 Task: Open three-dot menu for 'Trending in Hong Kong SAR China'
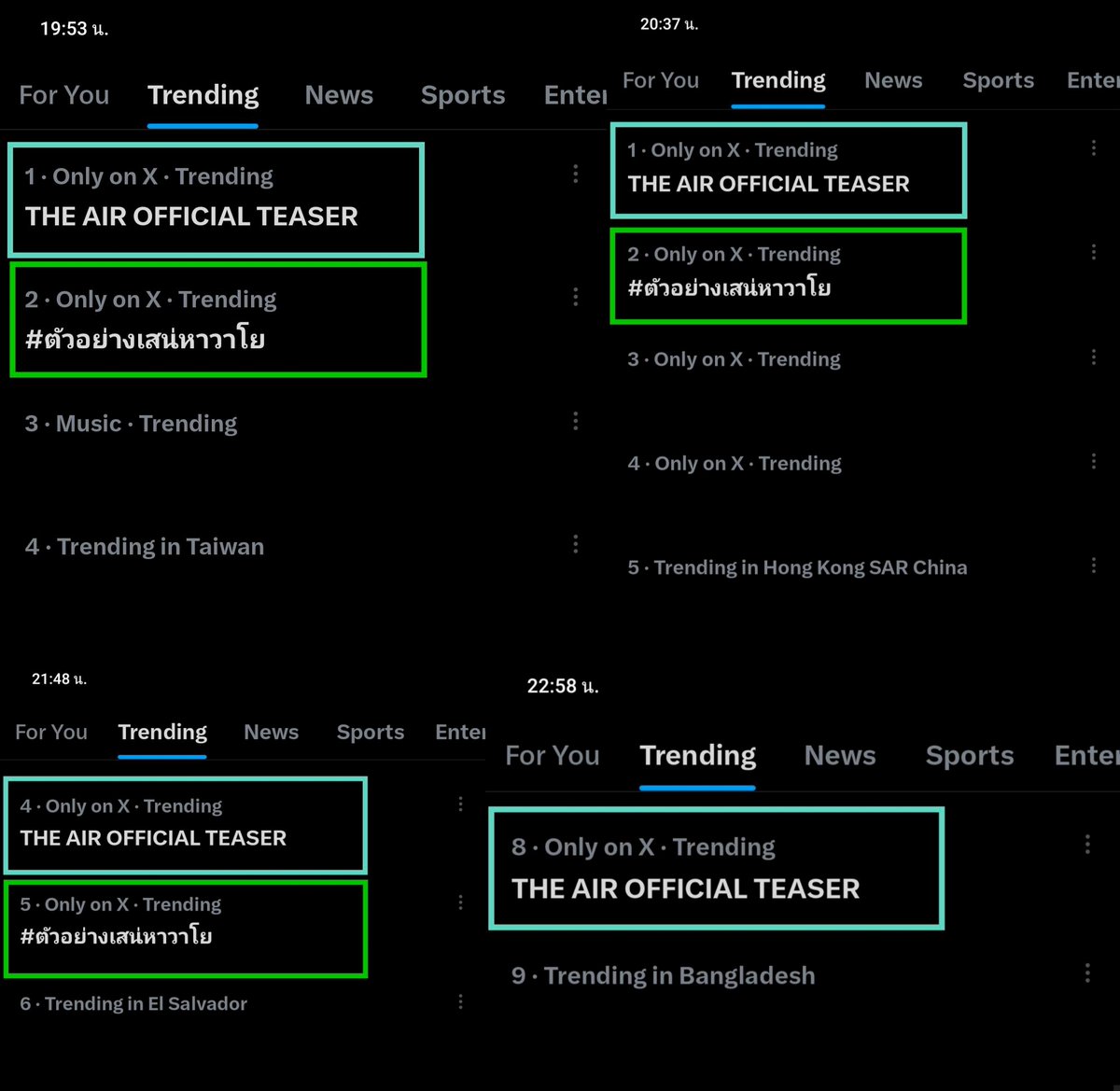[1094, 566]
